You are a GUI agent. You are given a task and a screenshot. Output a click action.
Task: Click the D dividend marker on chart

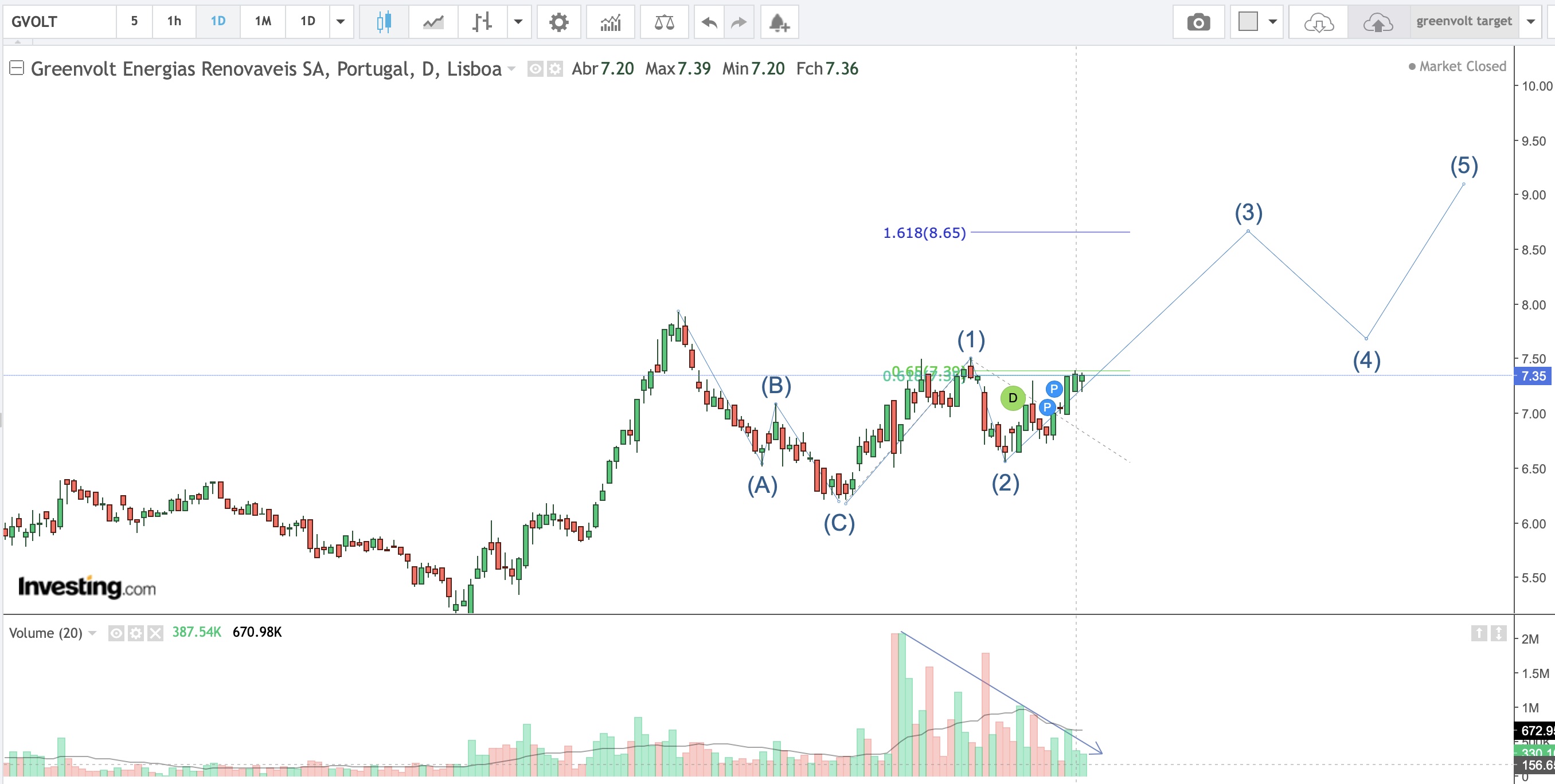point(1013,398)
